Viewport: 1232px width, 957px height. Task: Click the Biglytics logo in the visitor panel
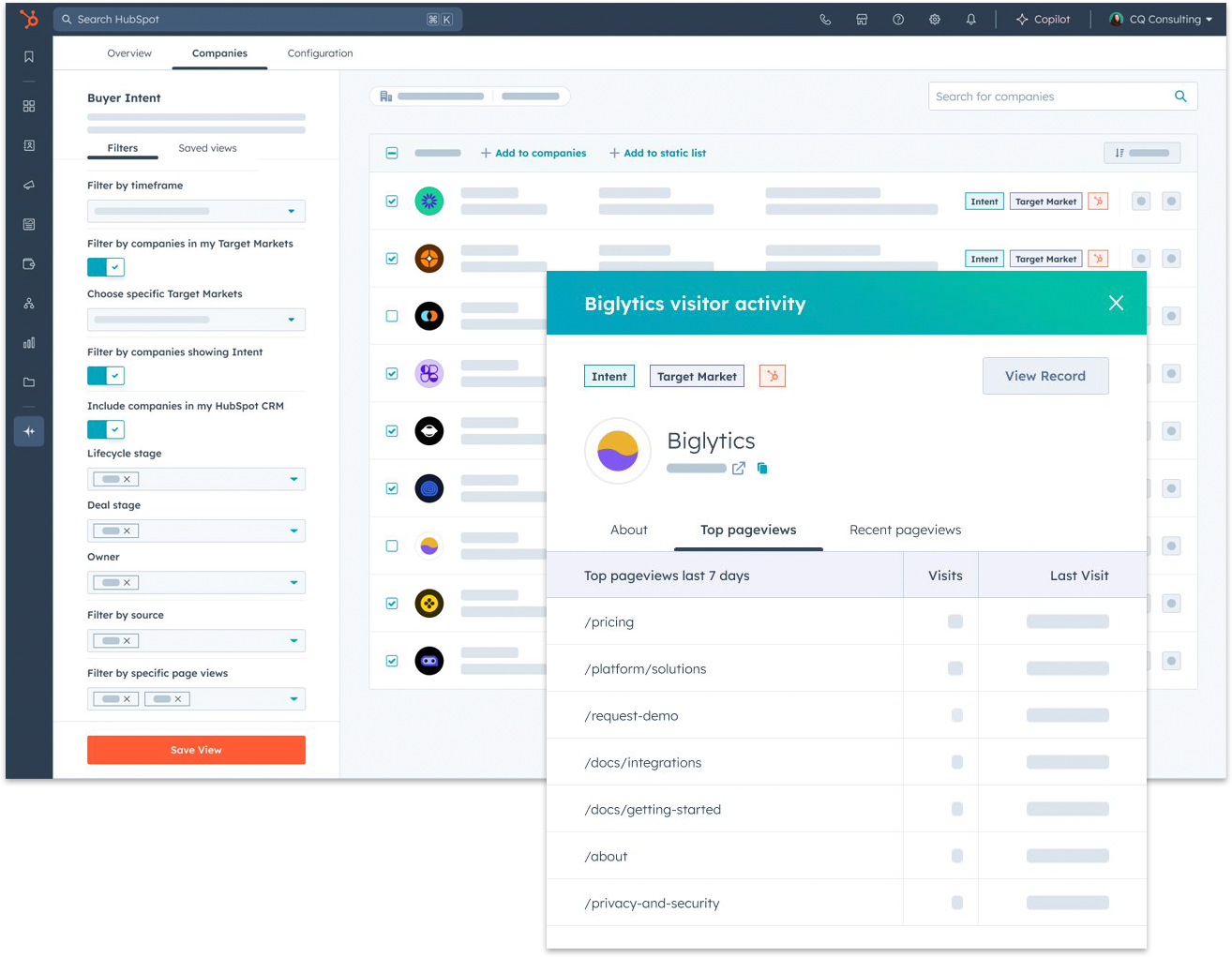click(x=618, y=451)
